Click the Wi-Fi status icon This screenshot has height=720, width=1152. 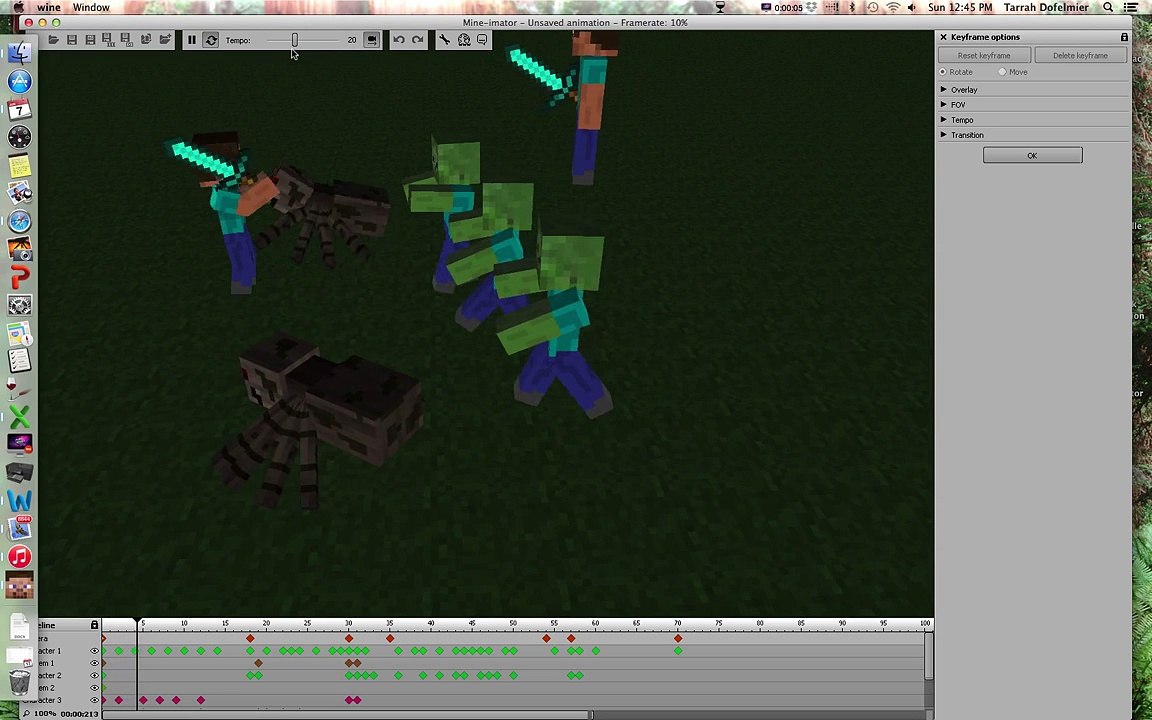[893, 7]
